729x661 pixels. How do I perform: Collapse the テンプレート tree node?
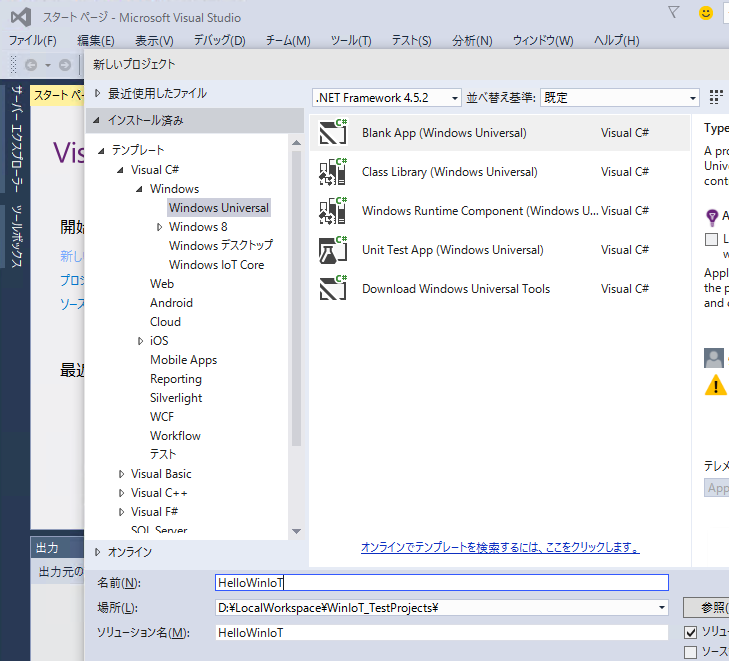pyautogui.click(x=101, y=151)
